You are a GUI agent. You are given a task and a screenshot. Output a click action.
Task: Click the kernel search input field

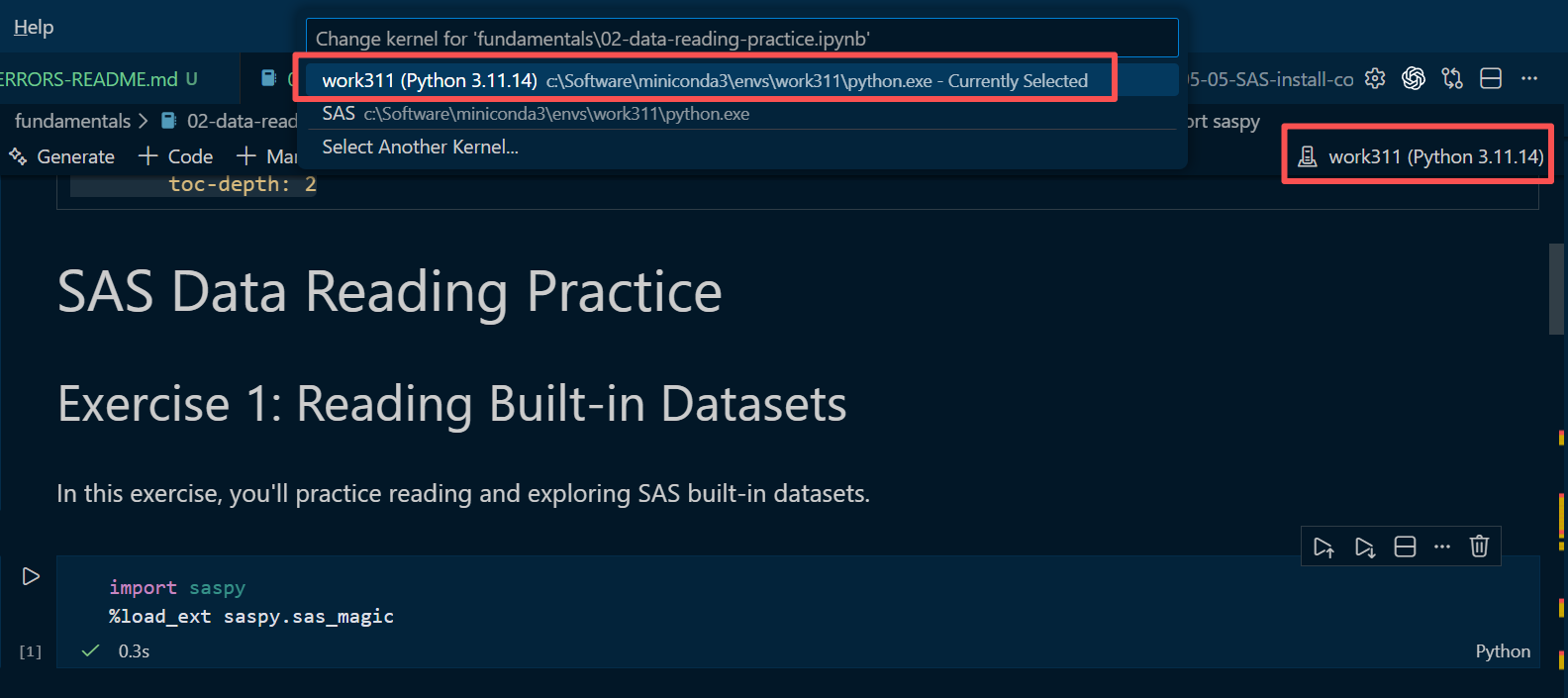pos(741,39)
